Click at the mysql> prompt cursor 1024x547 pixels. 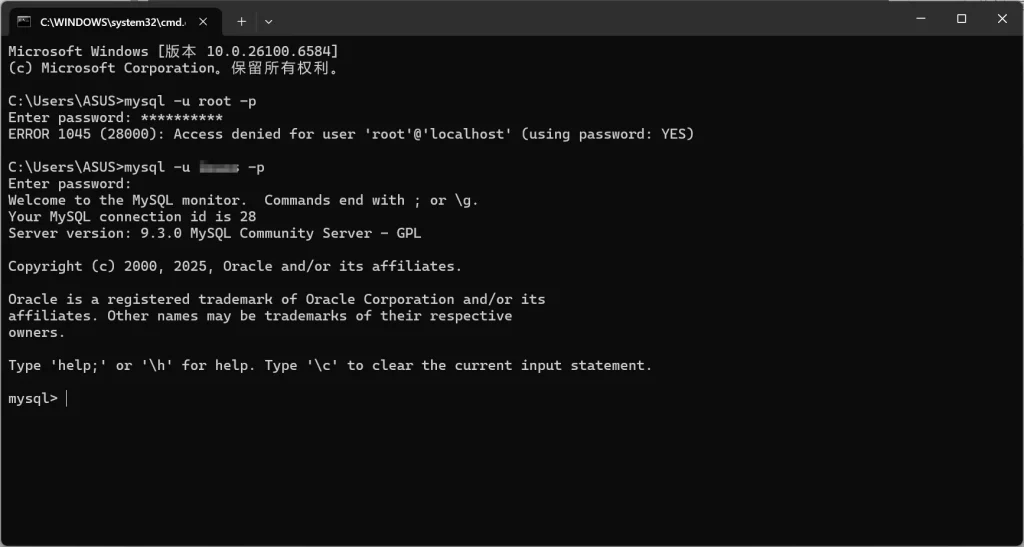(67, 398)
